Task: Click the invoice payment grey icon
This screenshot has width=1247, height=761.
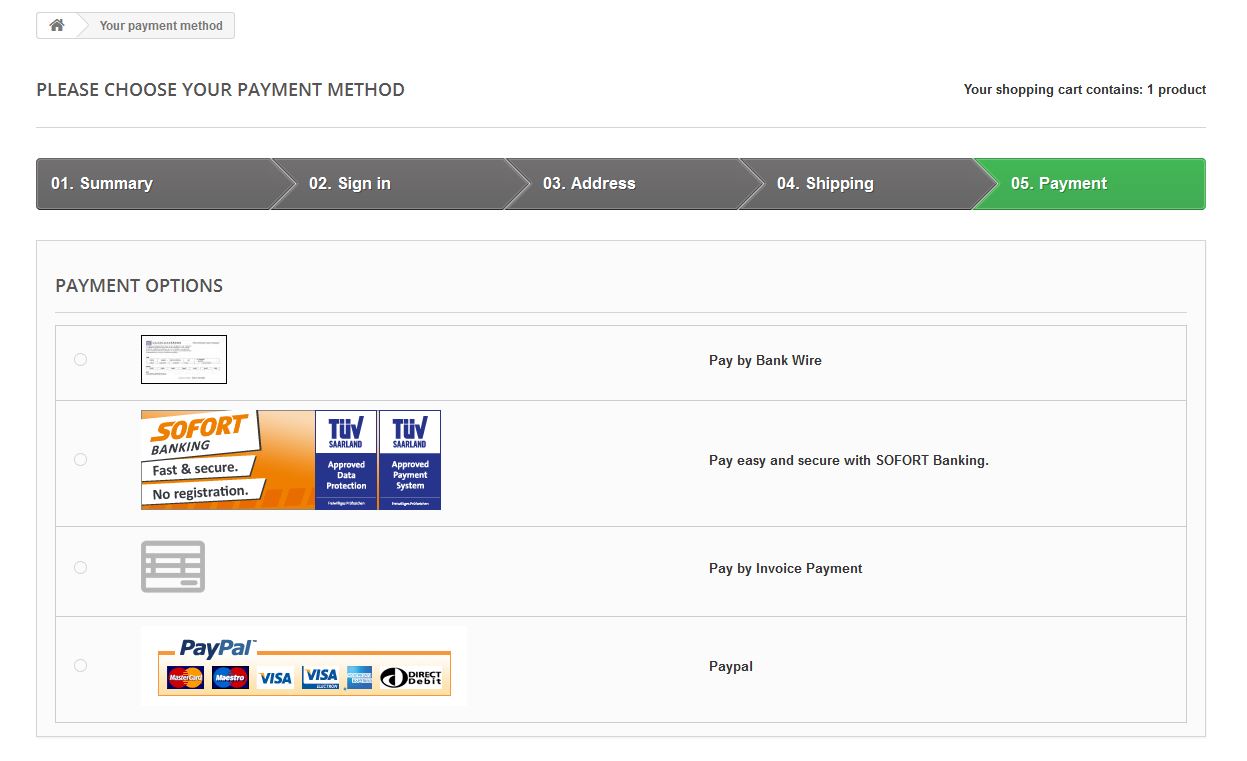Action: pyautogui.click(x=173, y=567)
